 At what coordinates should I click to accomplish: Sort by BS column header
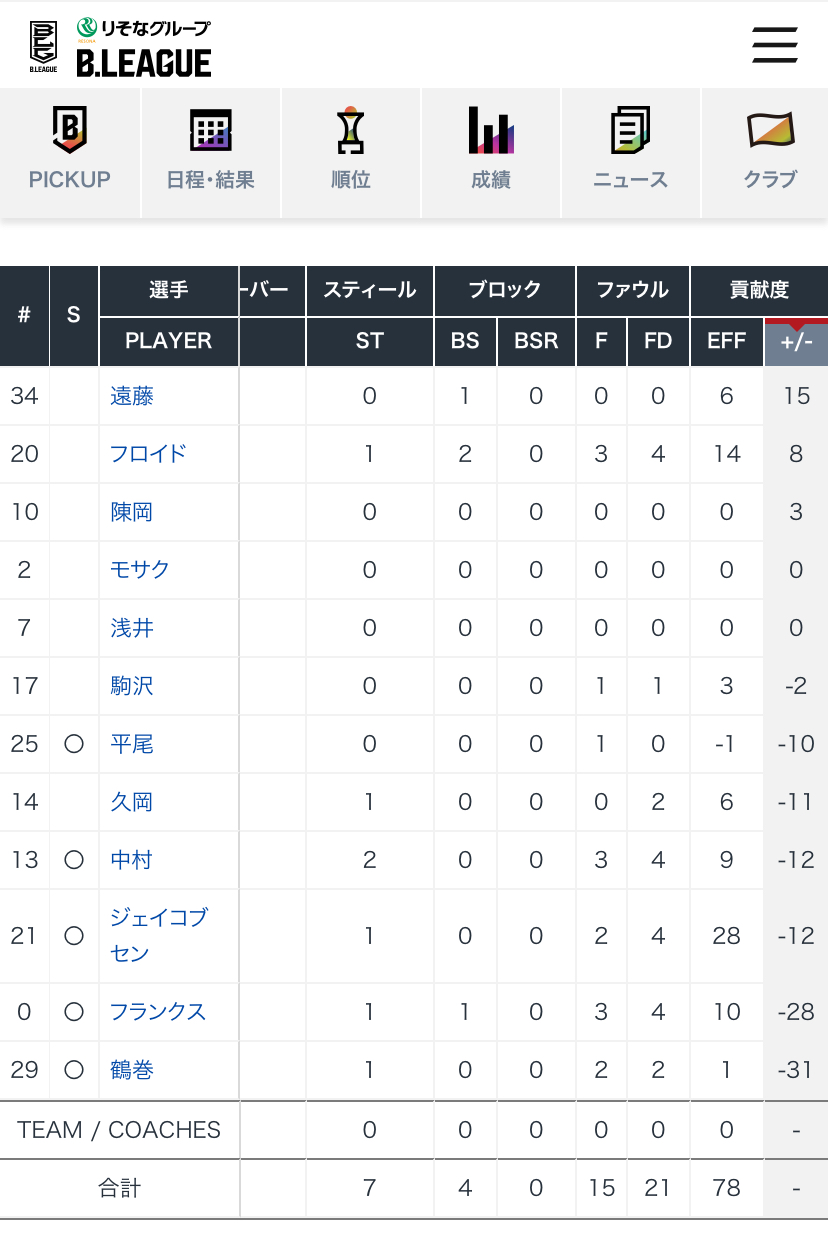point(465,341)
